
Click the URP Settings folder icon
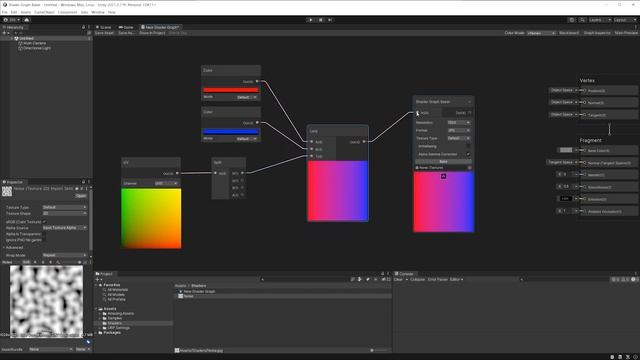coord(105,328)
